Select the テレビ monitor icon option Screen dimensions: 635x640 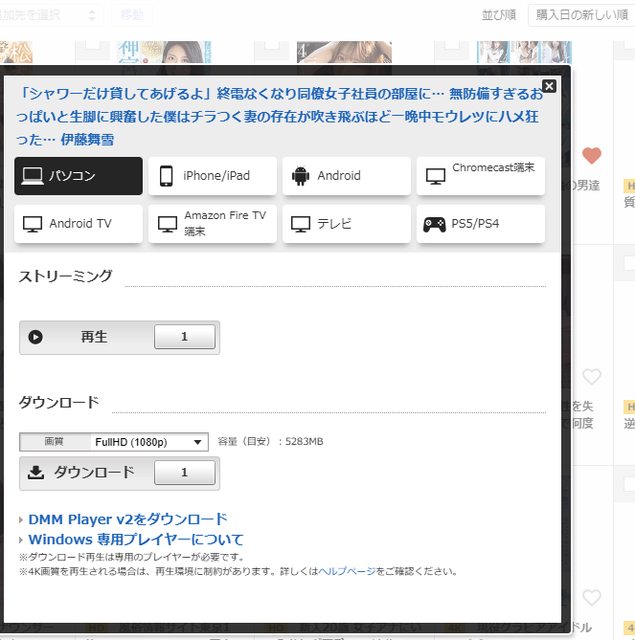[x=300, y=224]
